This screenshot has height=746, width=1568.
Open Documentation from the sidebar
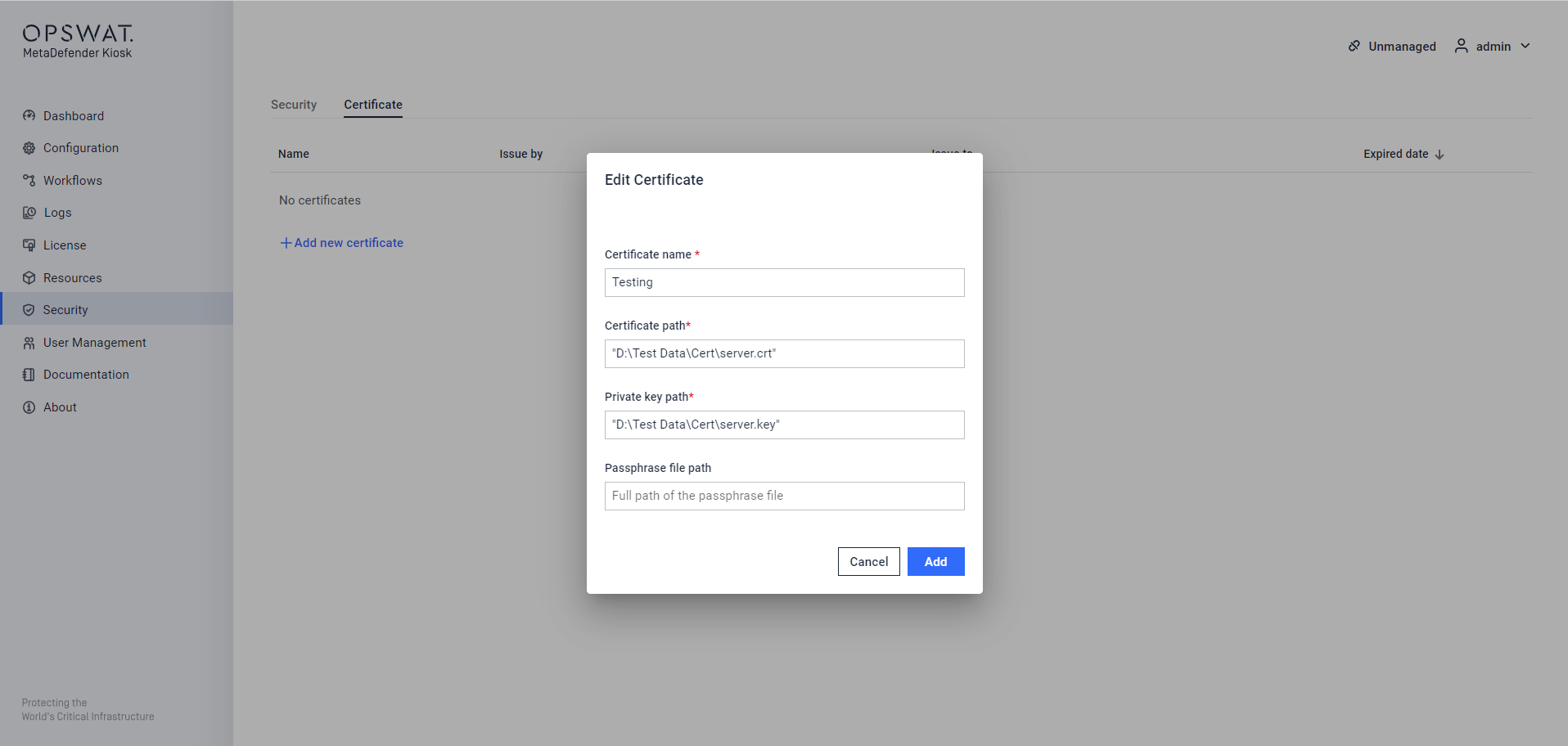116,375
